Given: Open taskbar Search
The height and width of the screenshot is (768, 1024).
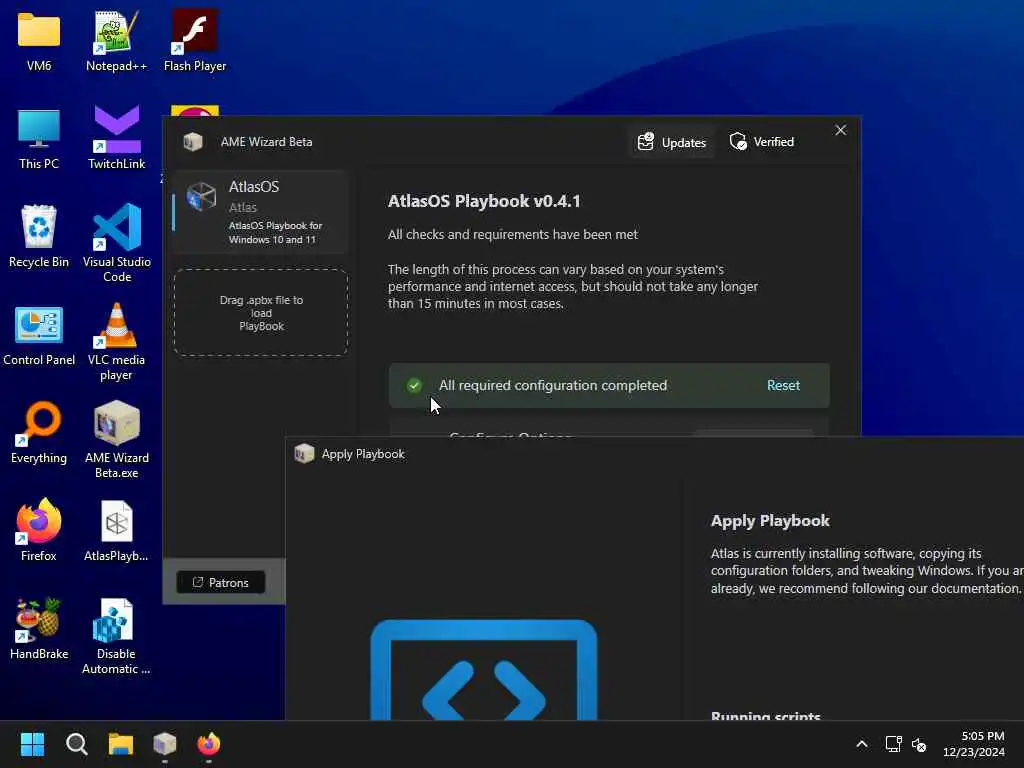Looking at the screenshot, I should [76, 744].
